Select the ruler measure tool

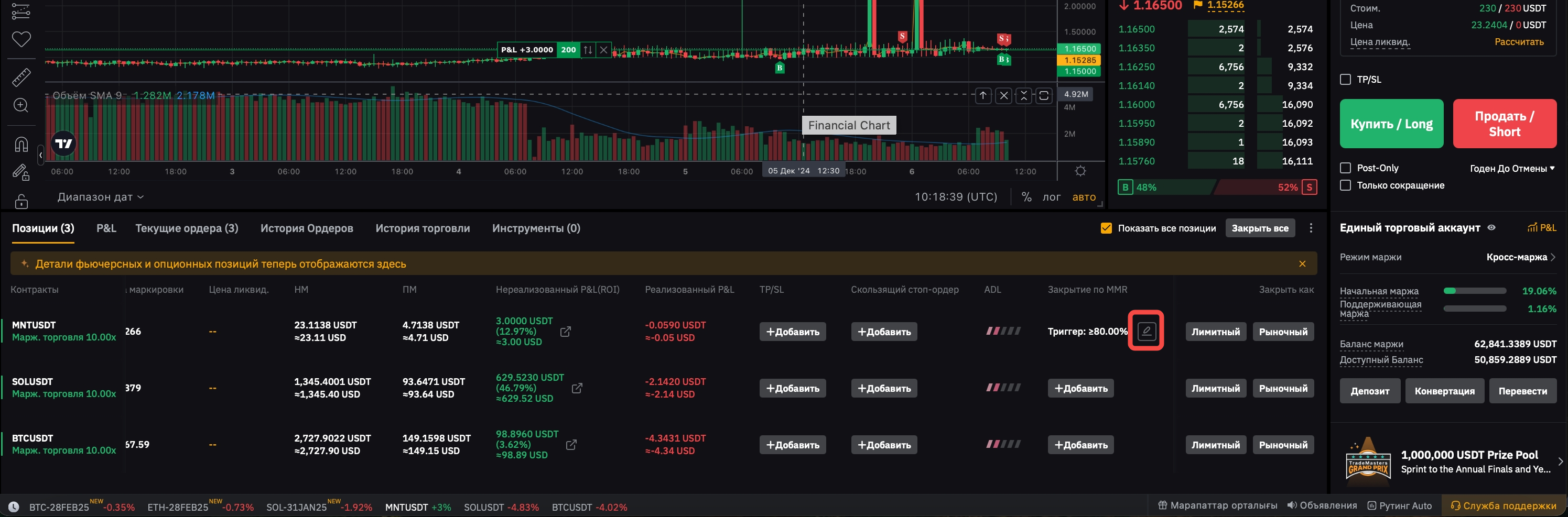[x=21, y=77]
